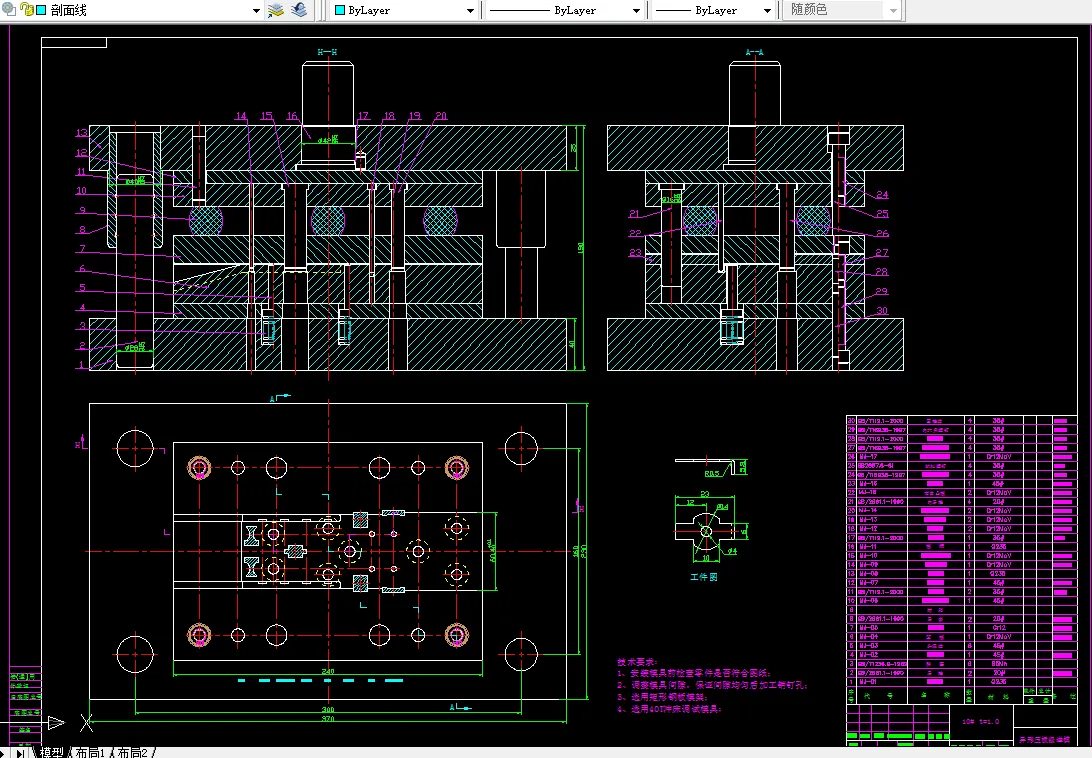Select the H-H section view label

(x=327, y=51)
